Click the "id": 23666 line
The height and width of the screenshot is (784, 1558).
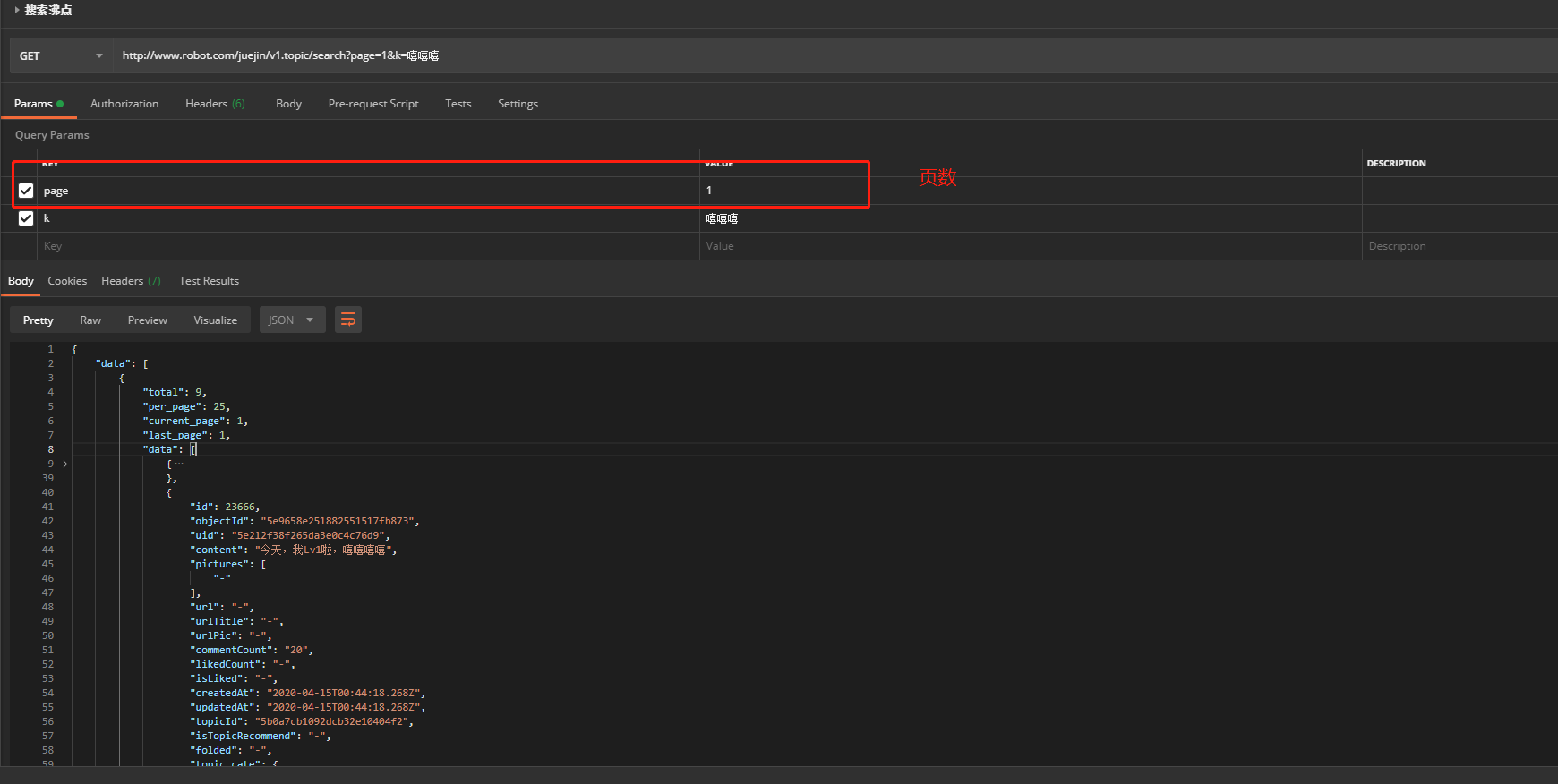click(x=225, y=507)
